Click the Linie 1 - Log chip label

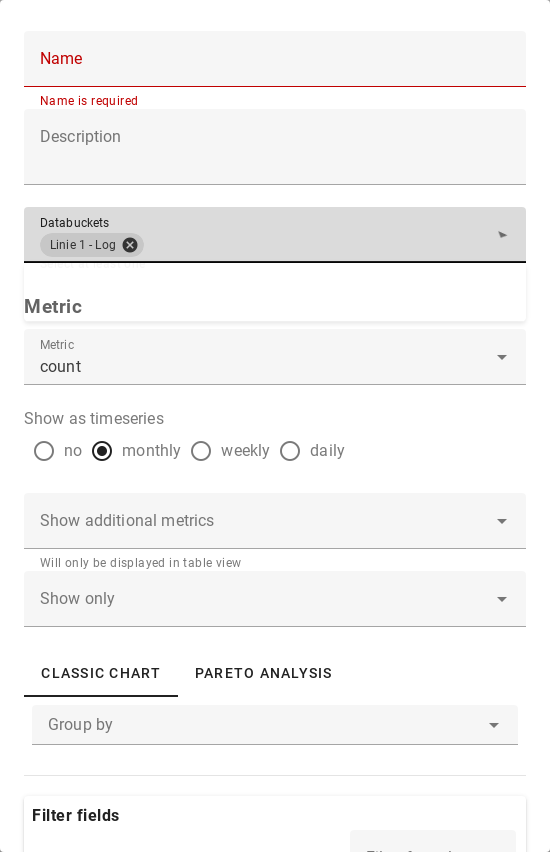click(x=83, y=245)
